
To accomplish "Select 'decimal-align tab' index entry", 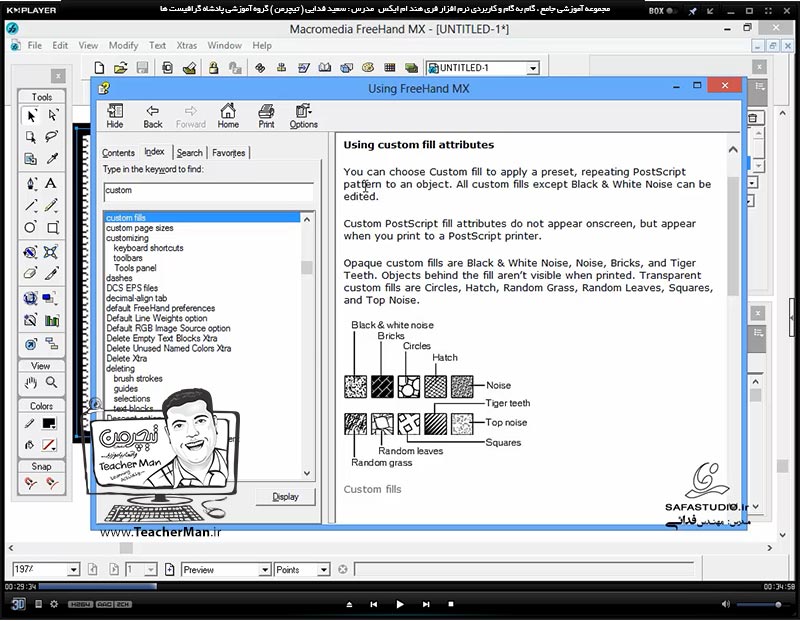I will (136, 298).
